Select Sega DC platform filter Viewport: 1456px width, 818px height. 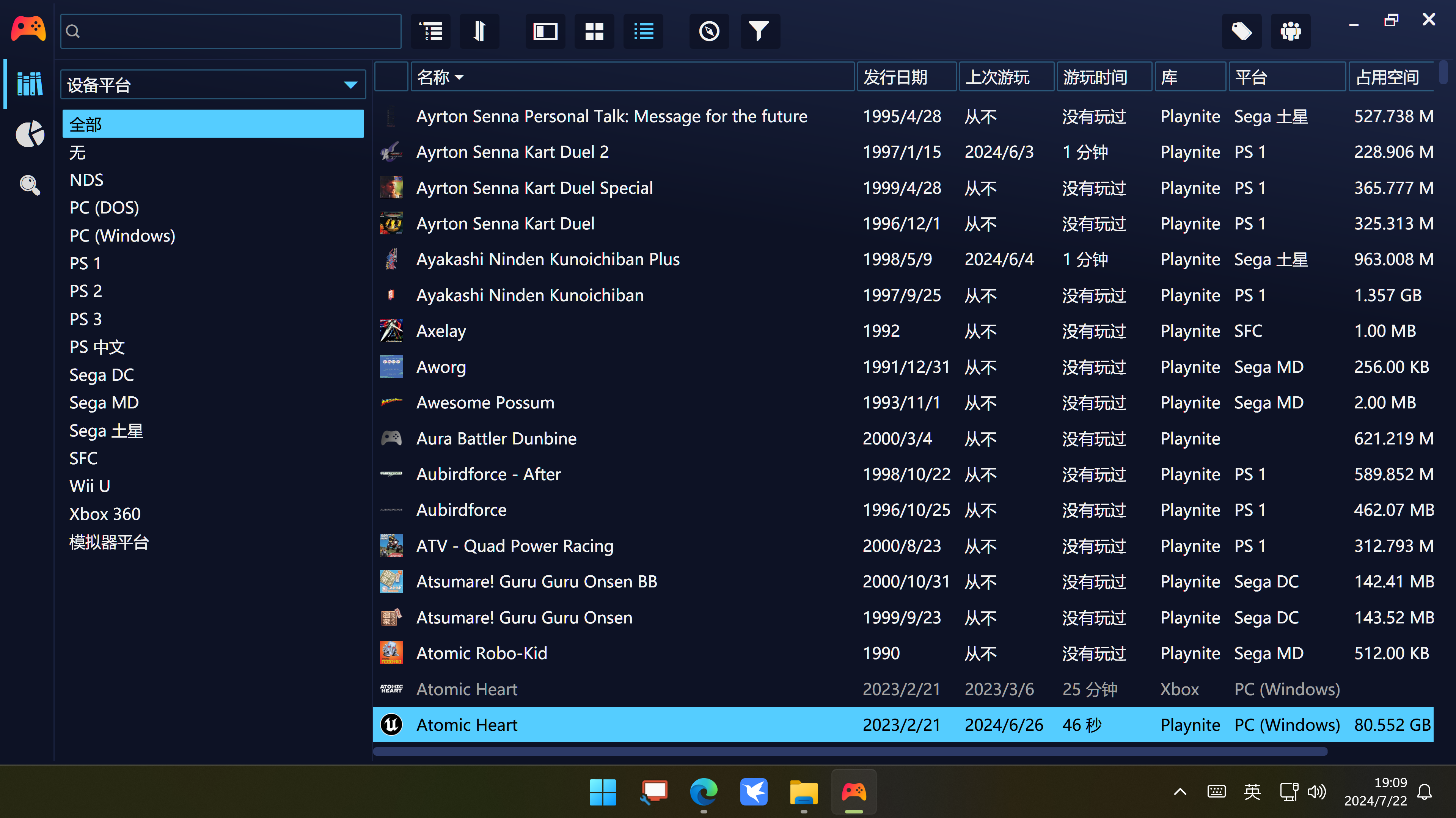point(213,375)
